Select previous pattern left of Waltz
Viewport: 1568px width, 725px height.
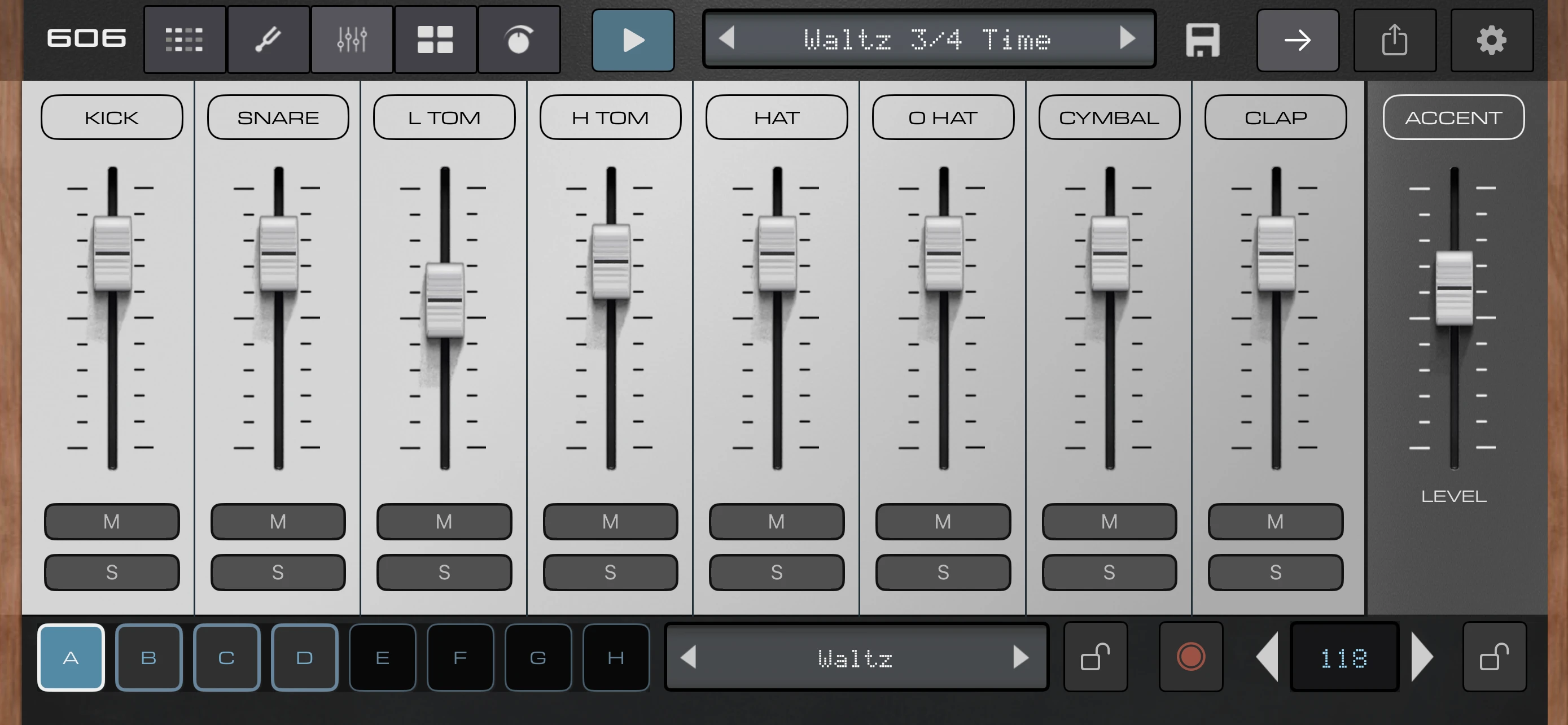click(689, 657)
